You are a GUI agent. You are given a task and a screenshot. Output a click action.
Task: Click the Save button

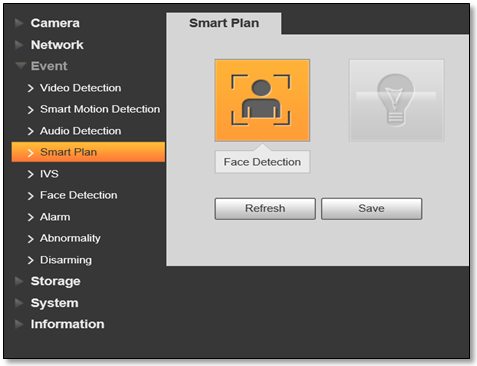point(371,209)
